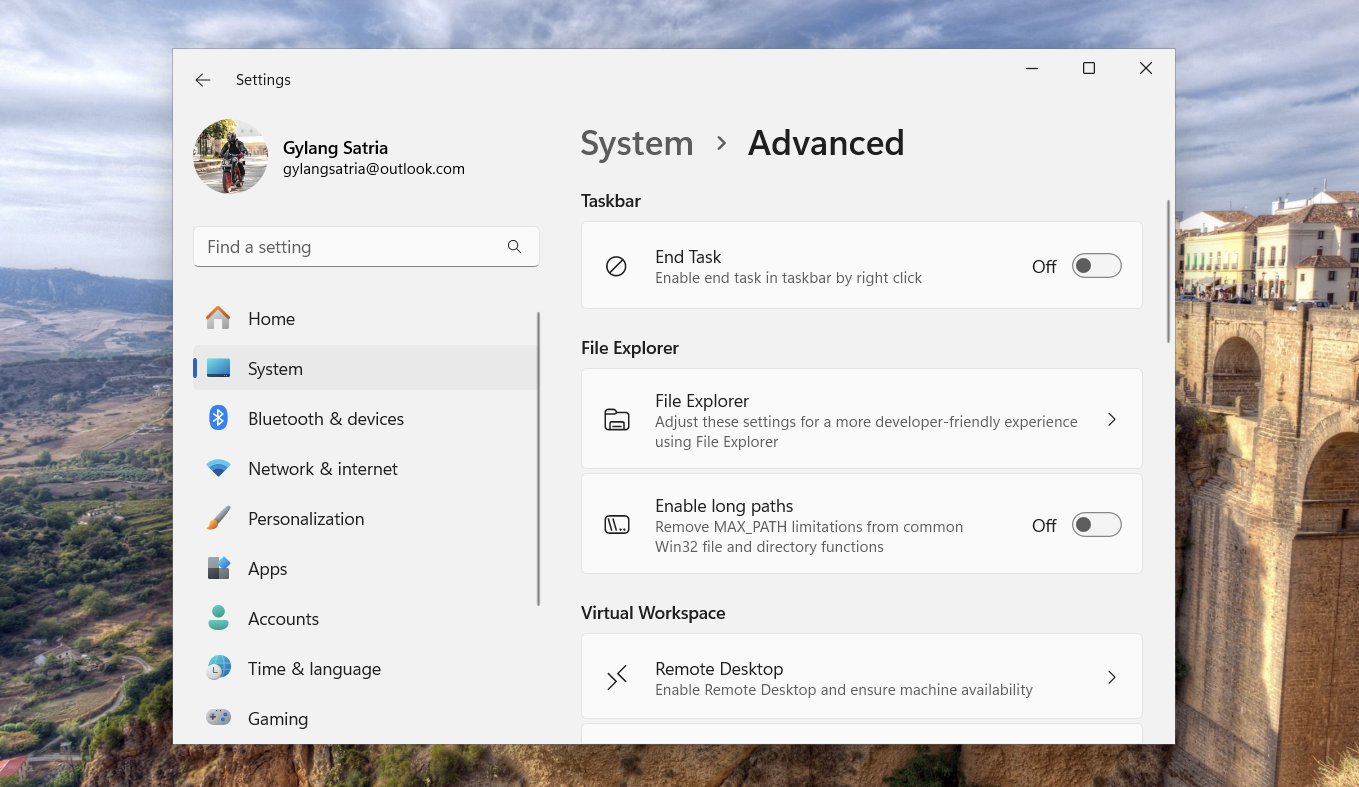
Task: Open Network & internet settings
Action: point(365,469)
